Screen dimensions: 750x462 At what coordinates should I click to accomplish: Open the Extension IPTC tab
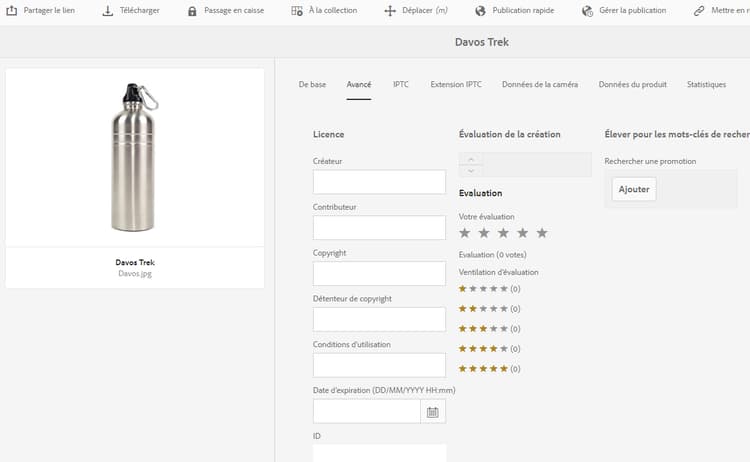(456, 85)
